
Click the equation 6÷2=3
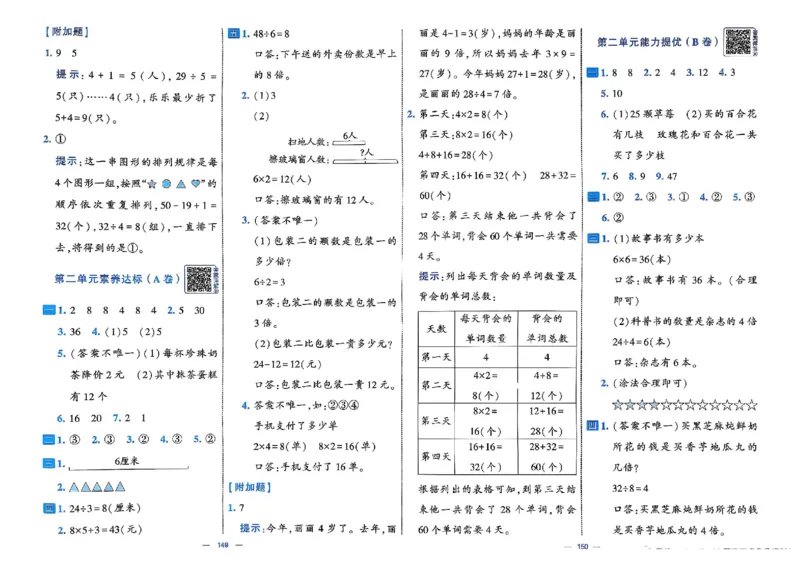coord(269,282)
